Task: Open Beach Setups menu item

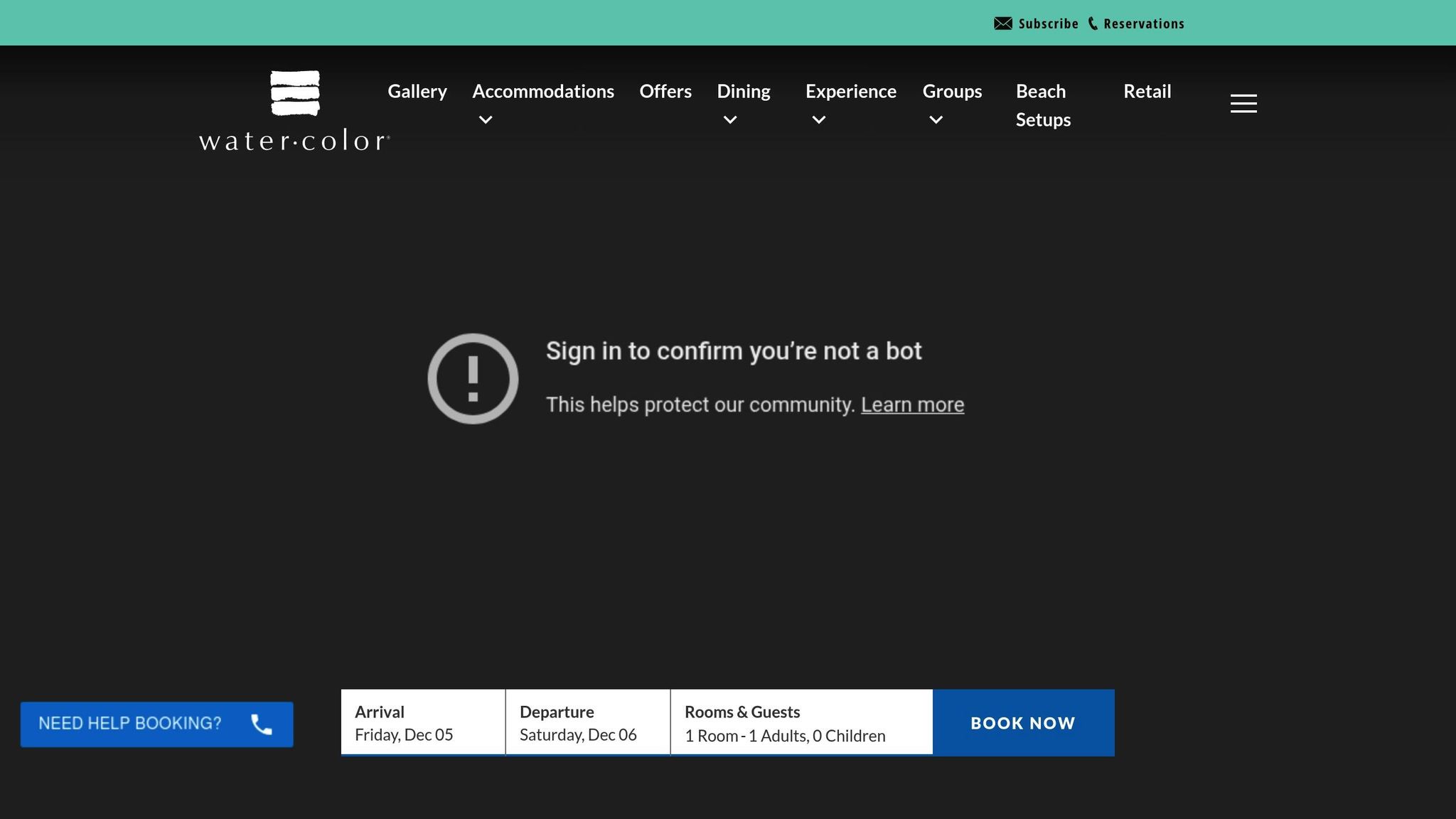Action: 1042,105
